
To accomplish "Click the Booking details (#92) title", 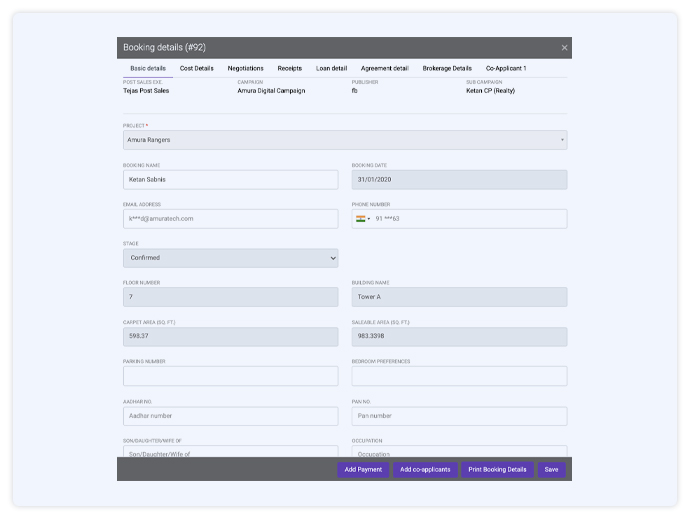I will pyautogui.click(x=164, y=47).
